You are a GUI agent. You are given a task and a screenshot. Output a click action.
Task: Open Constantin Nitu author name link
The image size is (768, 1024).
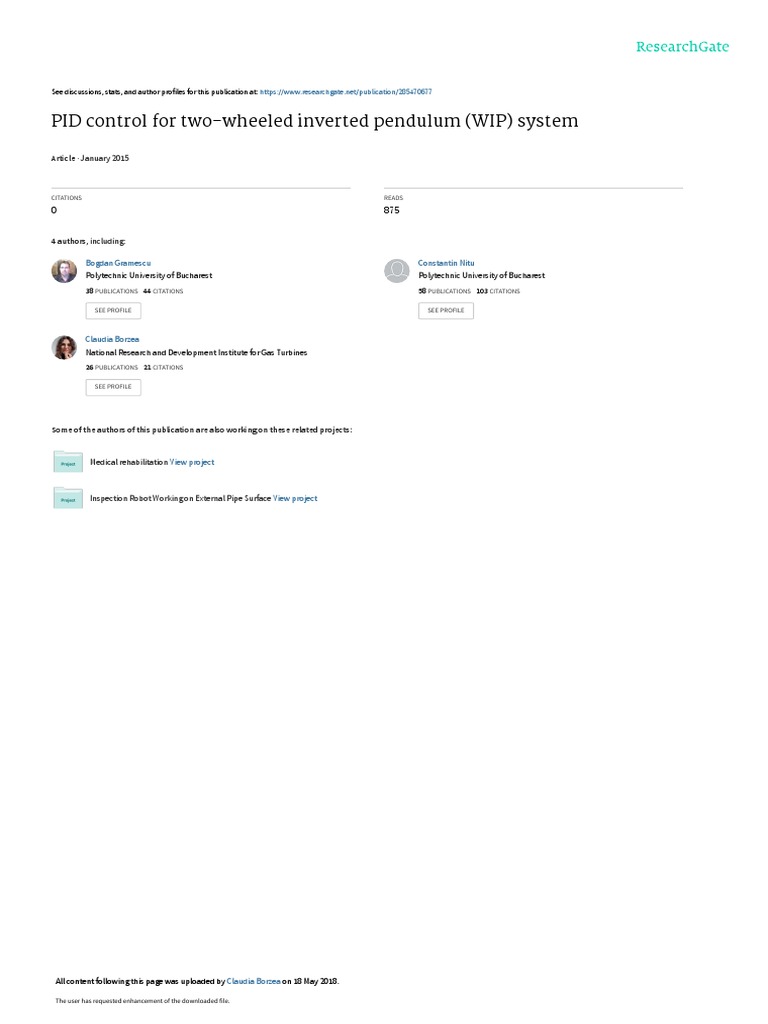(x=446, y=263)
